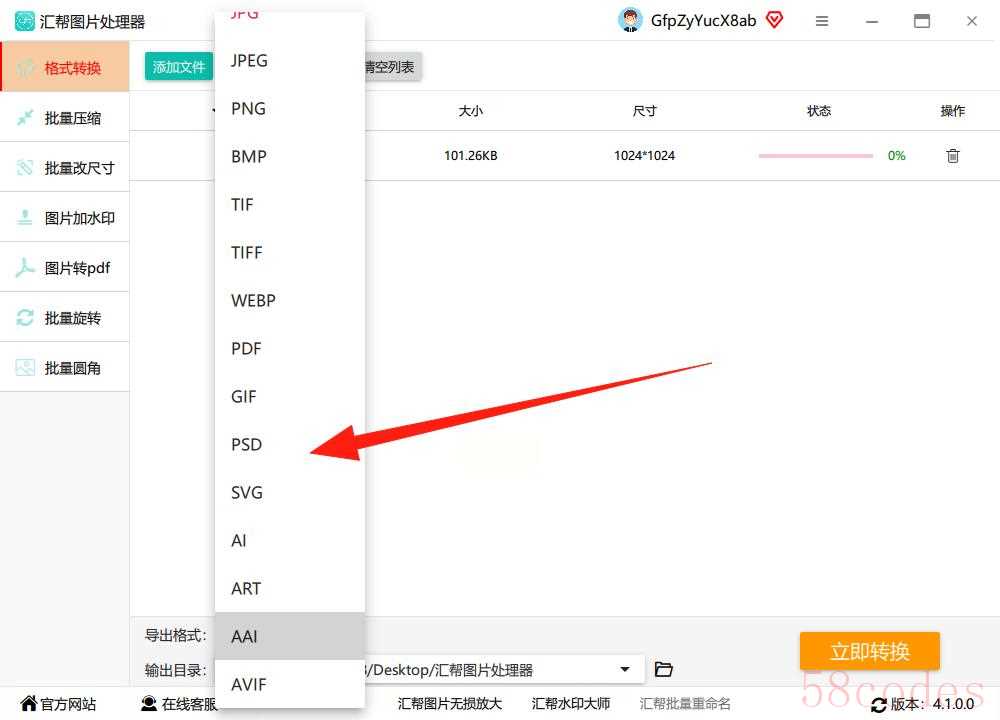Select TIF format option
Image resolution: width=1000 pixels, height=720 pixels.
point(290,205)
